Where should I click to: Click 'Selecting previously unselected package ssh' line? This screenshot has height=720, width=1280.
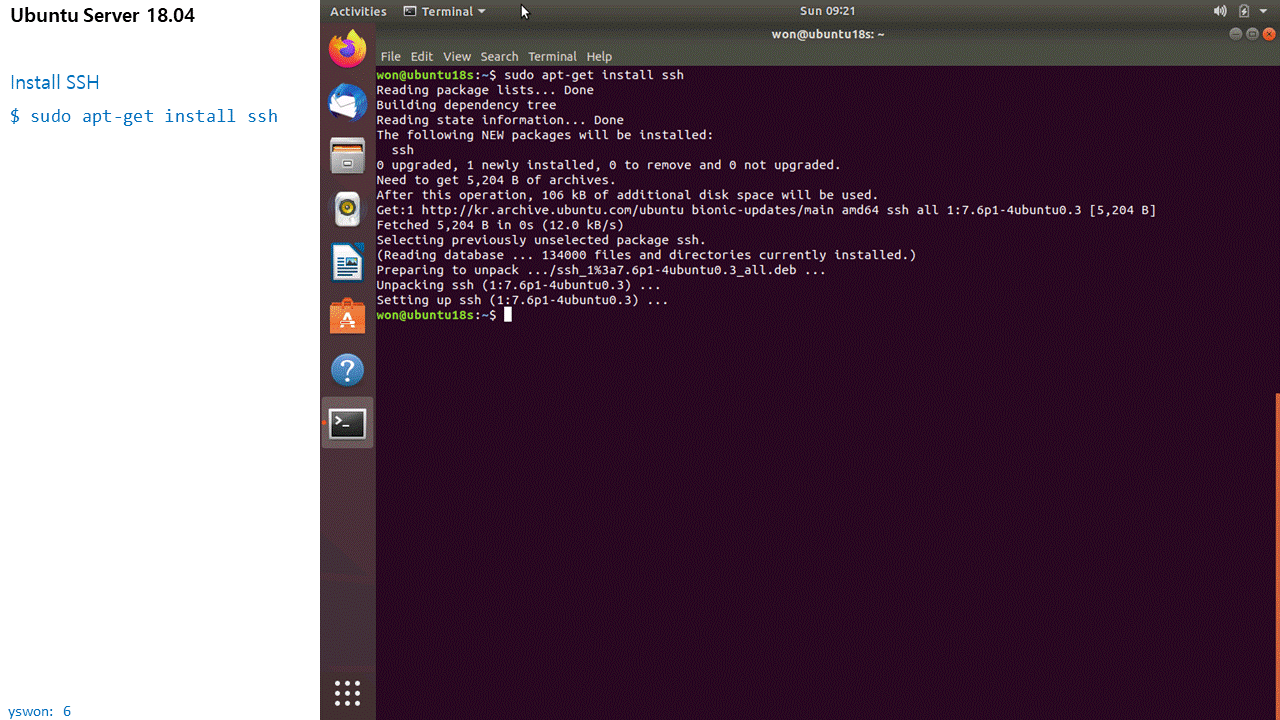pyautogui.click(x=541, y=240)
